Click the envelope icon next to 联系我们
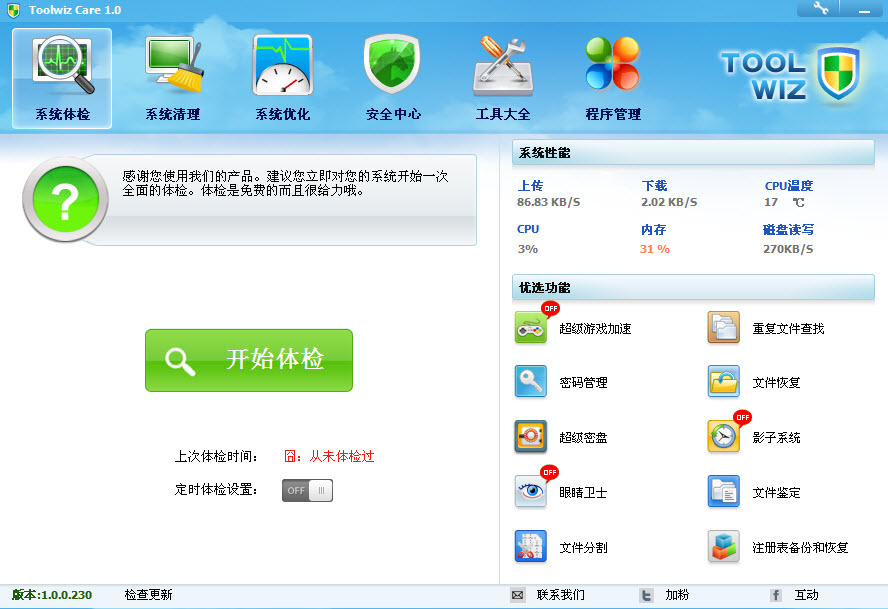The width and height of the screenshot is (888, 609). (518, 595)
